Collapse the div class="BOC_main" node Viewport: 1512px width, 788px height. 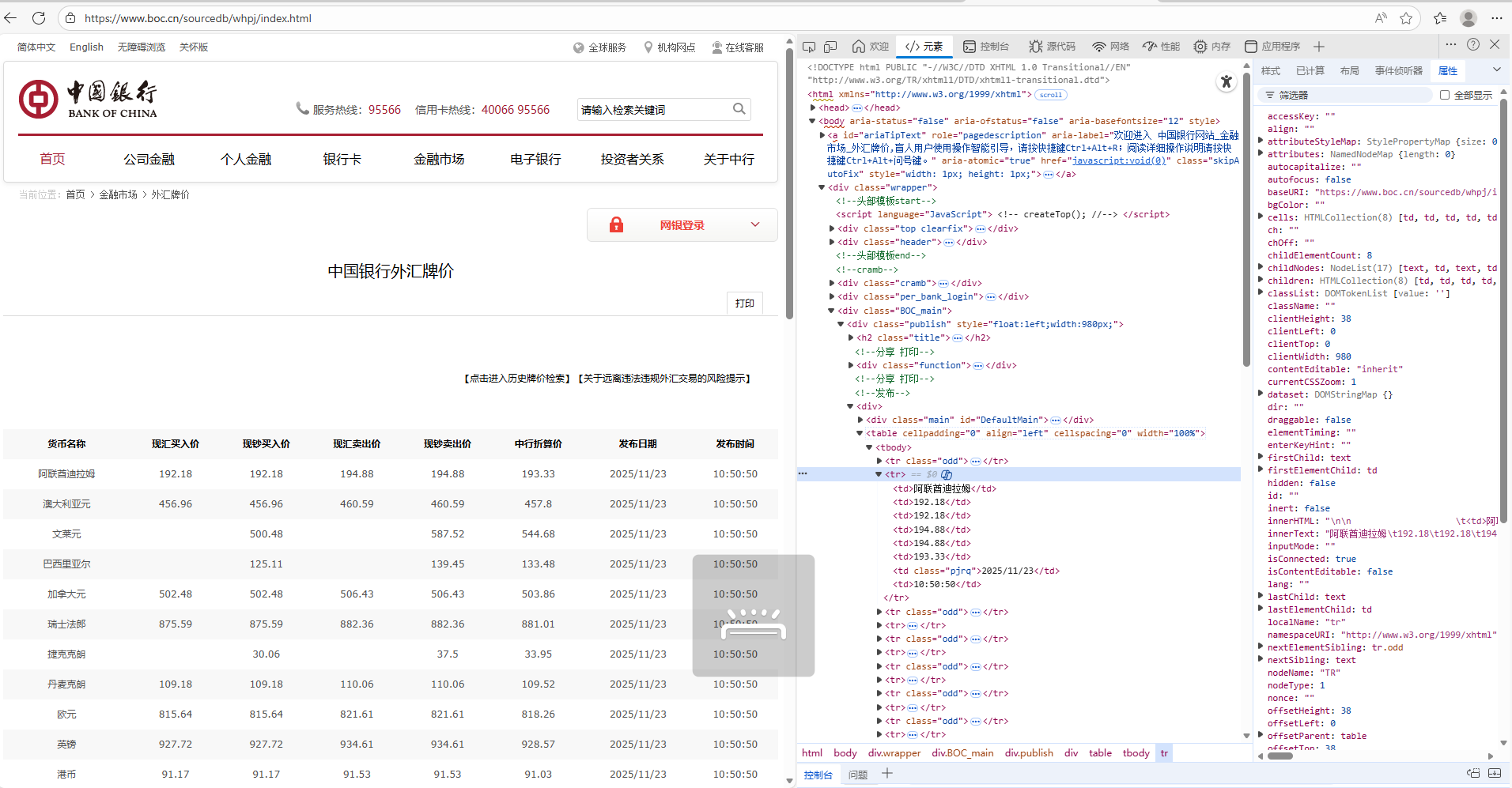click(832, 311)
